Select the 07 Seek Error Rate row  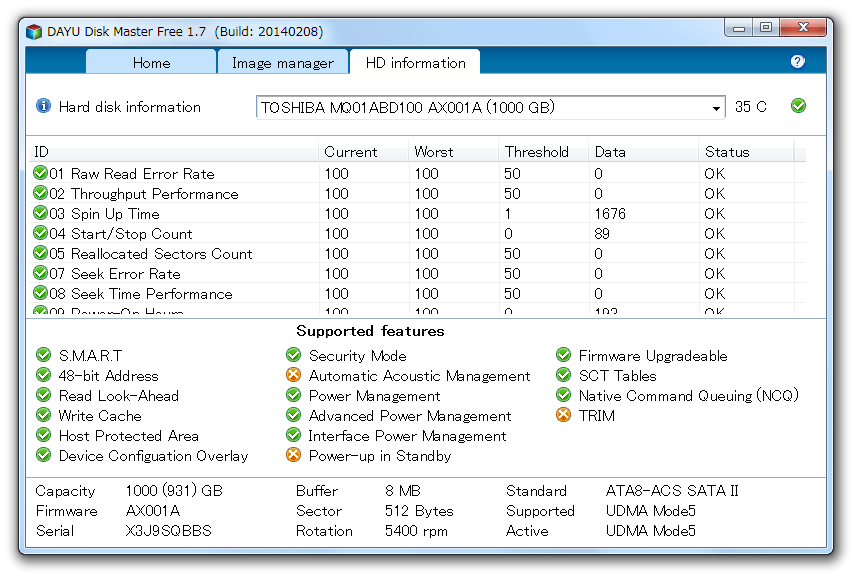click(x=418, y=273)
